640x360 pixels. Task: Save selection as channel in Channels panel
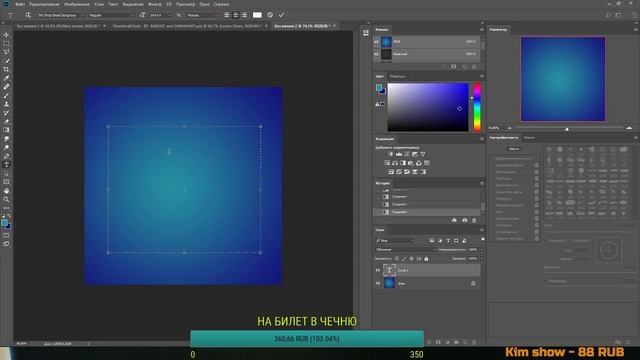pos(454,66)
